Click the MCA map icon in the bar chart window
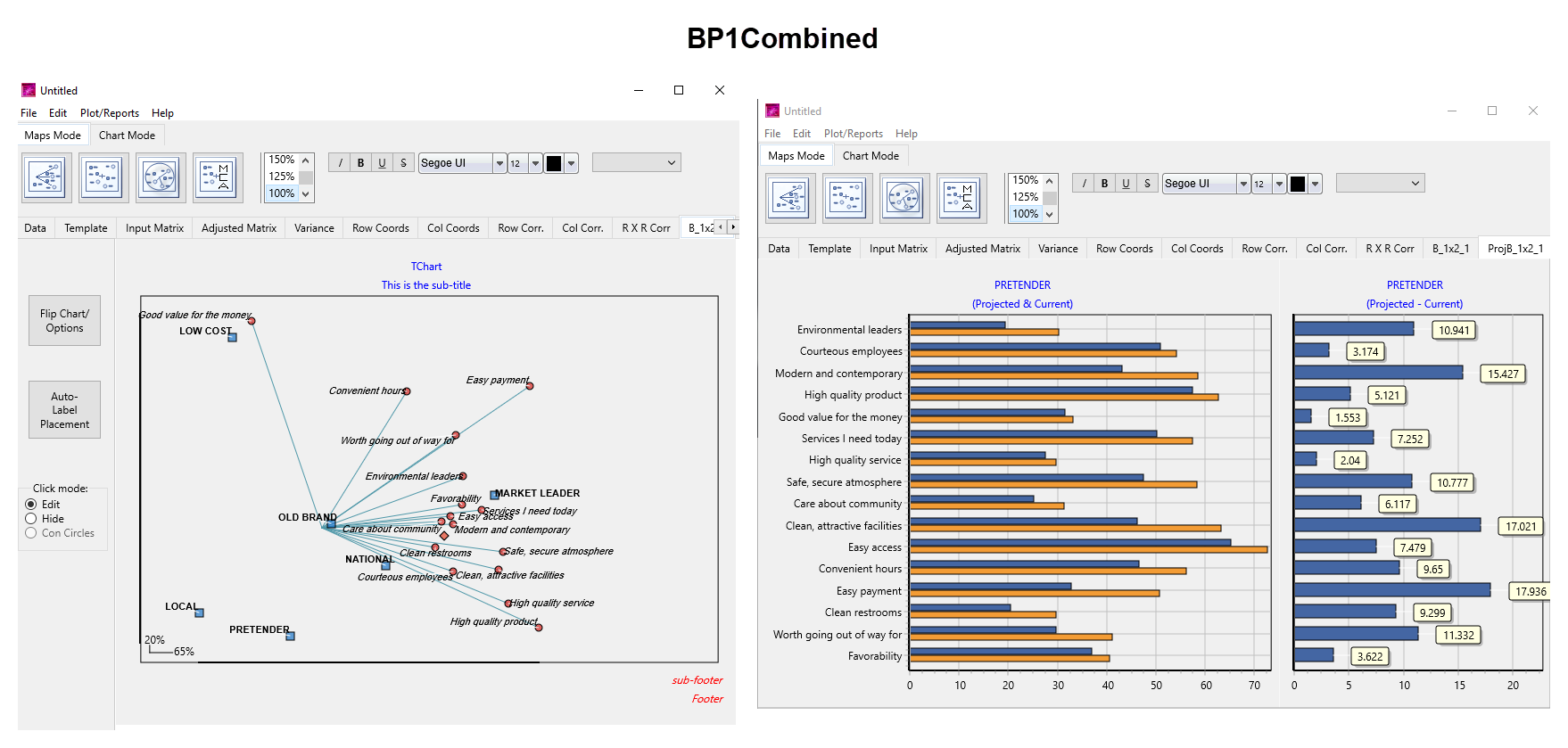This screenshot has width=1568, height=748. [961, 198]
